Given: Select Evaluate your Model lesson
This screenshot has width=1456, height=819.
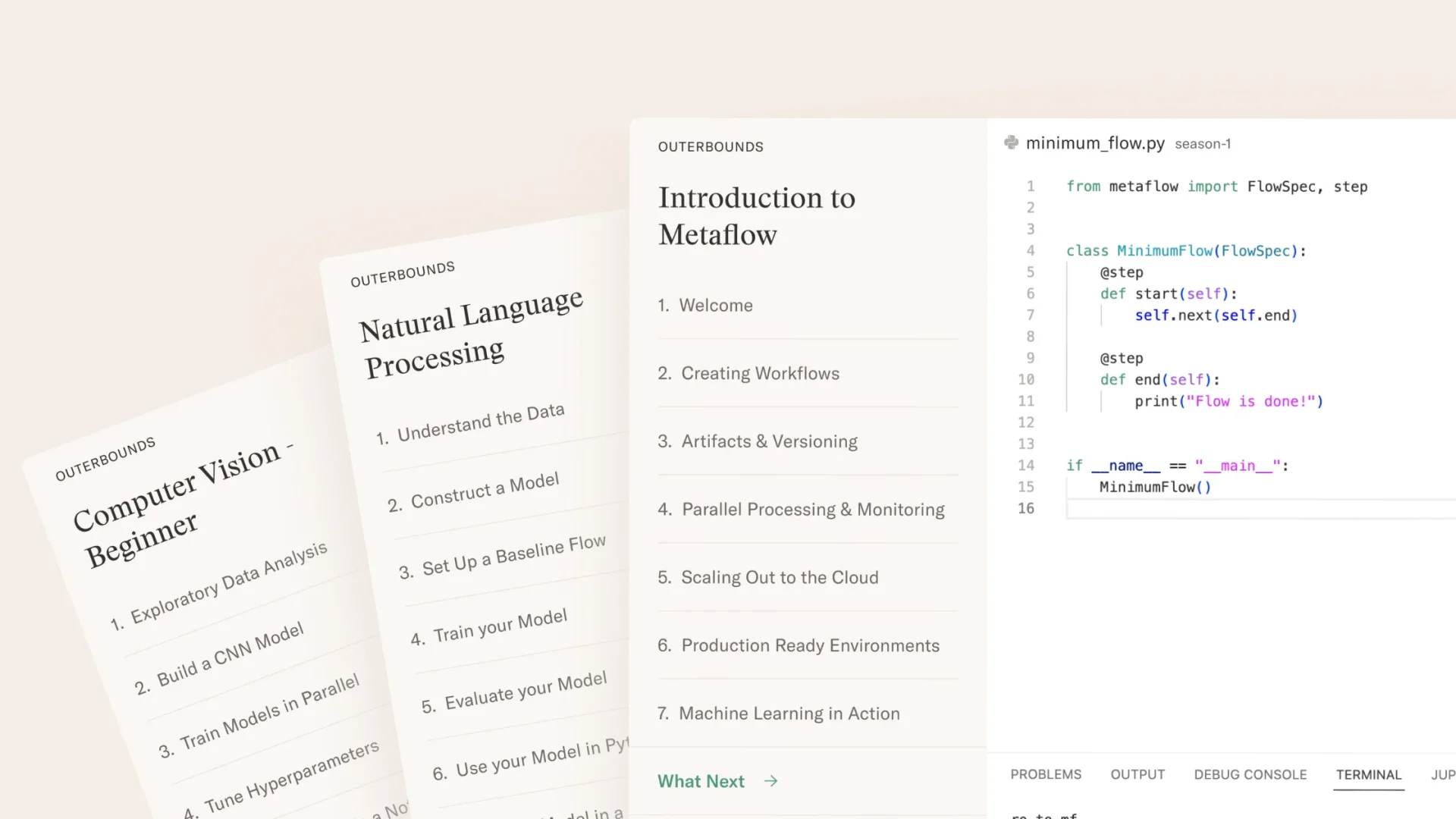Looking at the screenshot, I should 514,692.
